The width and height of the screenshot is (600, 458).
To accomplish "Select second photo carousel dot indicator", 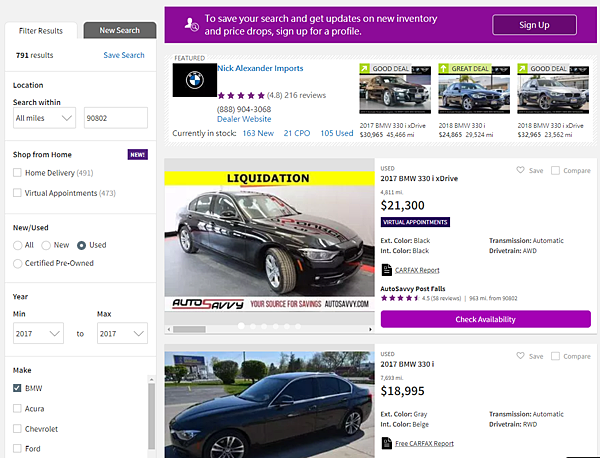I will click(253, 326).
